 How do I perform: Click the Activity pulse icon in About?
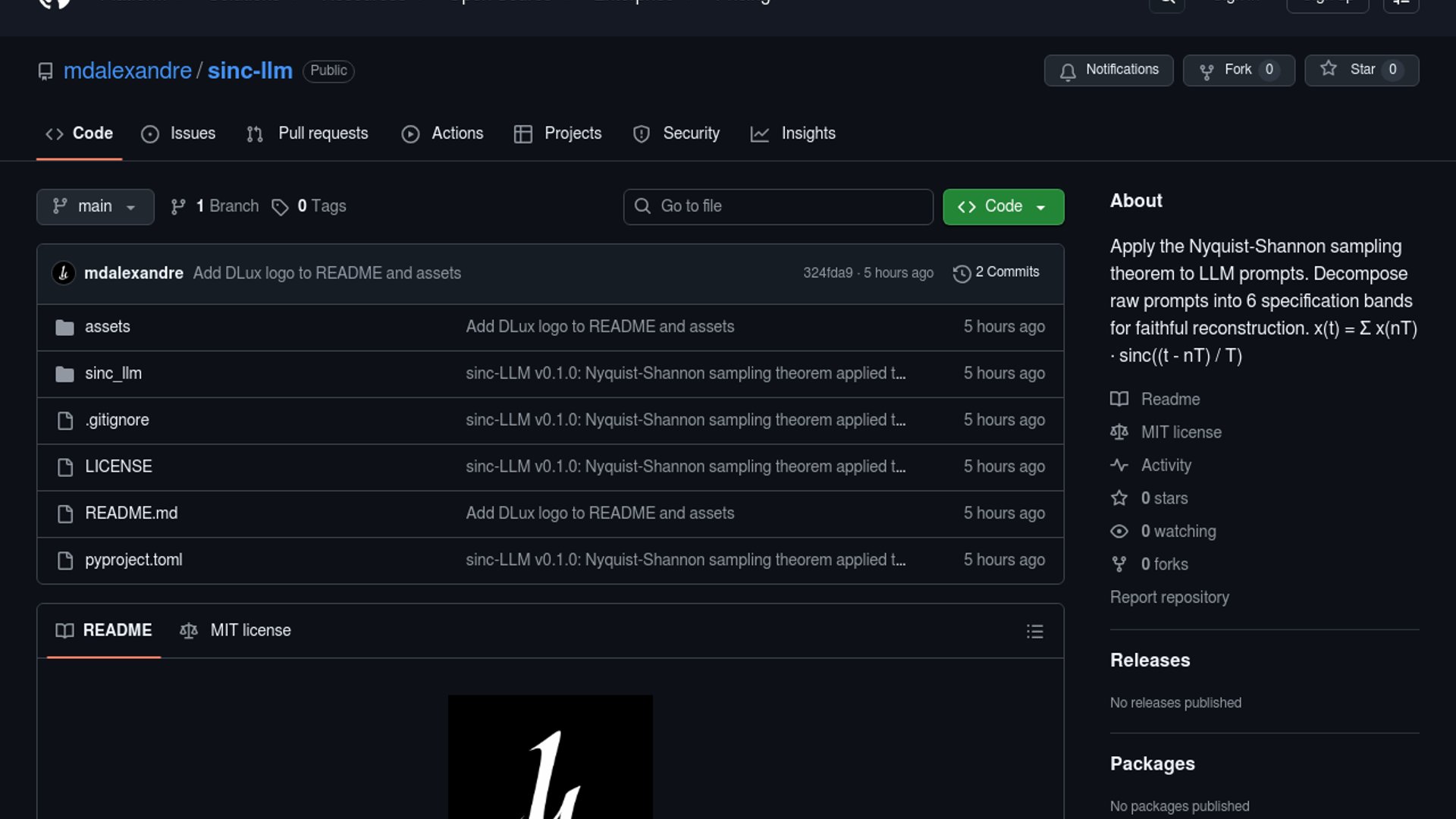[x=1119, y=465]
